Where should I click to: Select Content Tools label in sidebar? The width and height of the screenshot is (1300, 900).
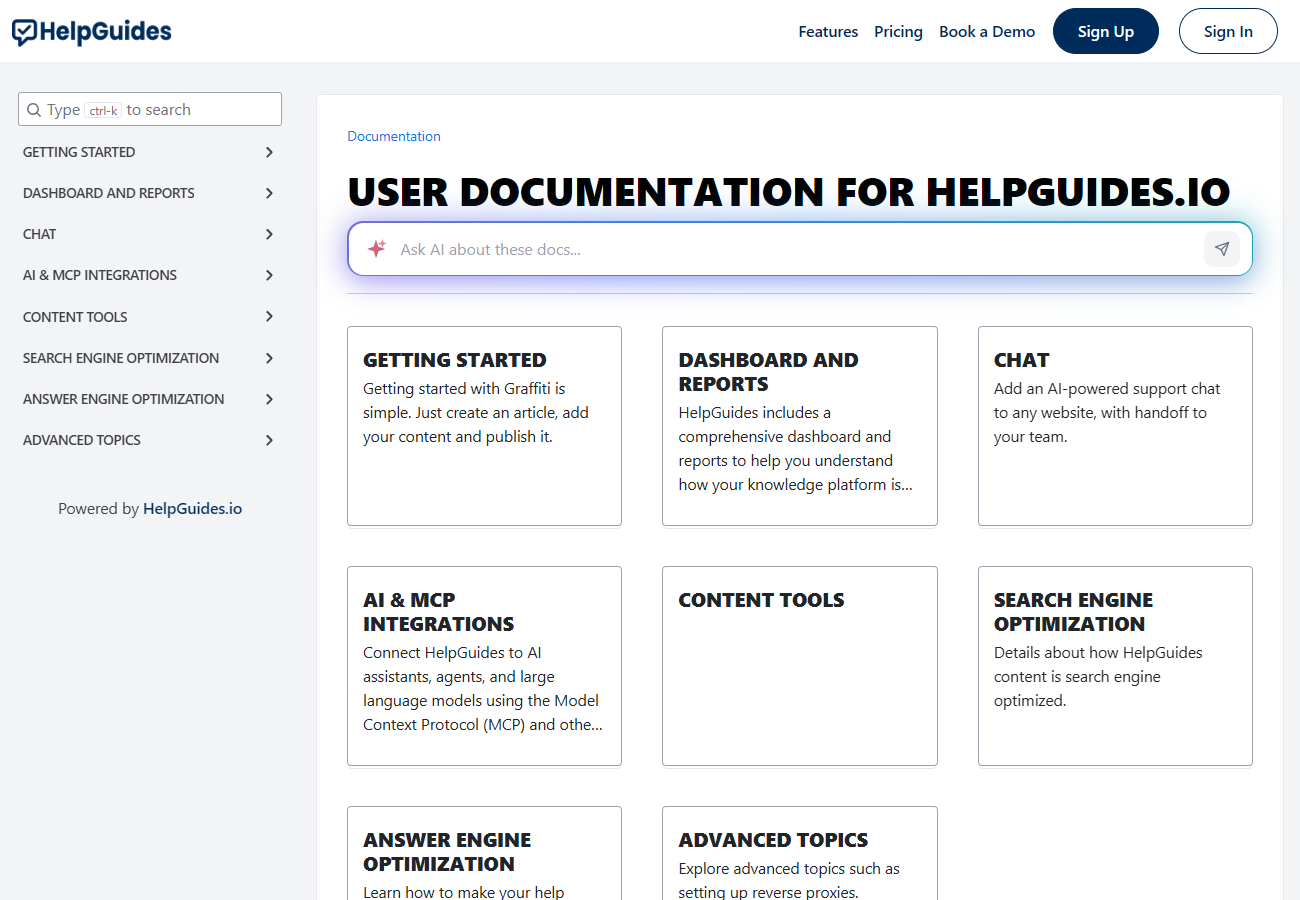[x=75, y=317]
